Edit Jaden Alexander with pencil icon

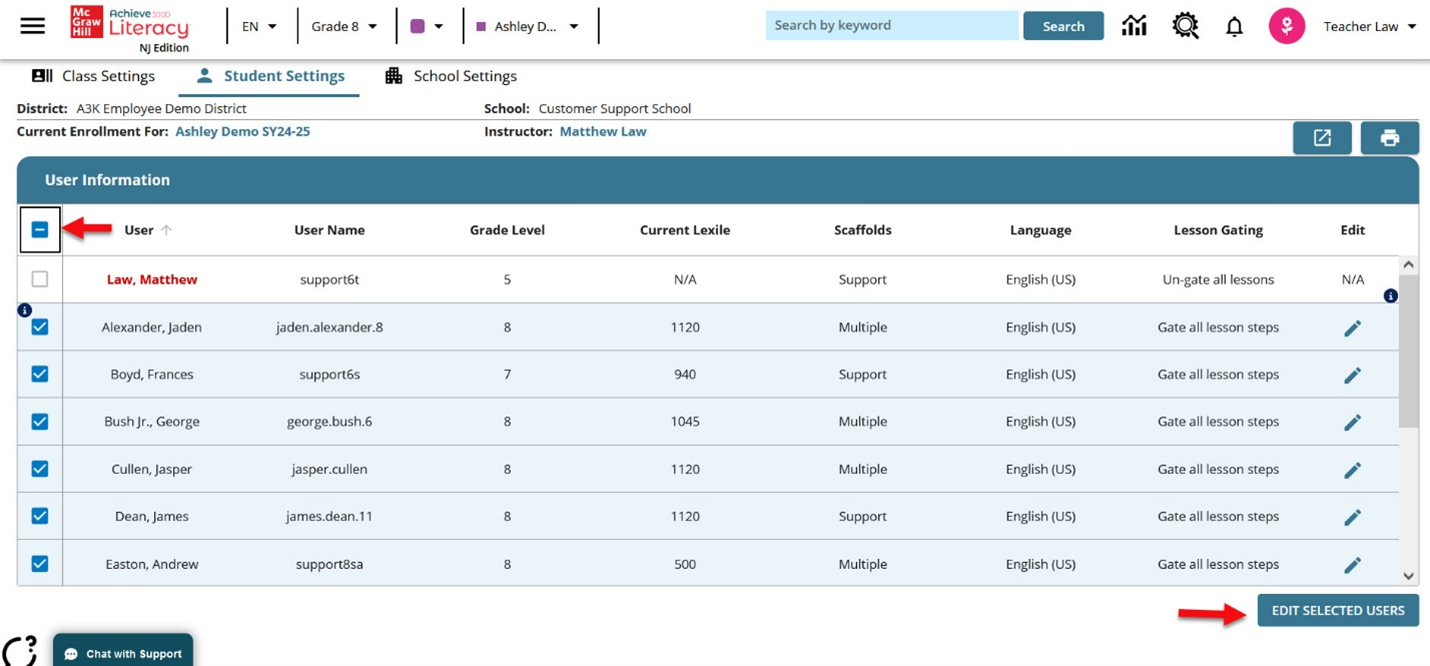pos(1352,328)
